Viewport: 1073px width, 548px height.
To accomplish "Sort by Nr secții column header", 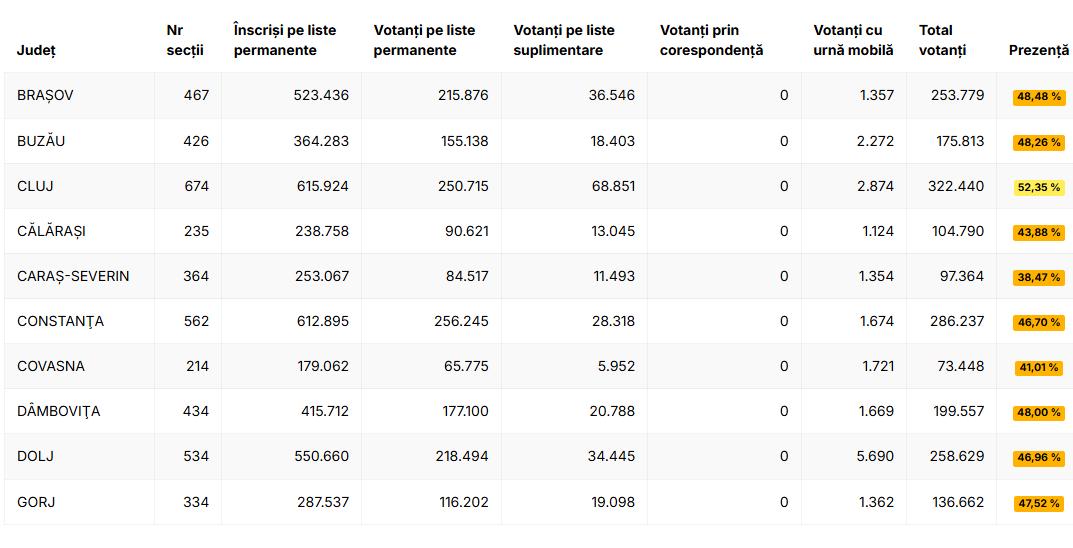I will click(177, 40).
